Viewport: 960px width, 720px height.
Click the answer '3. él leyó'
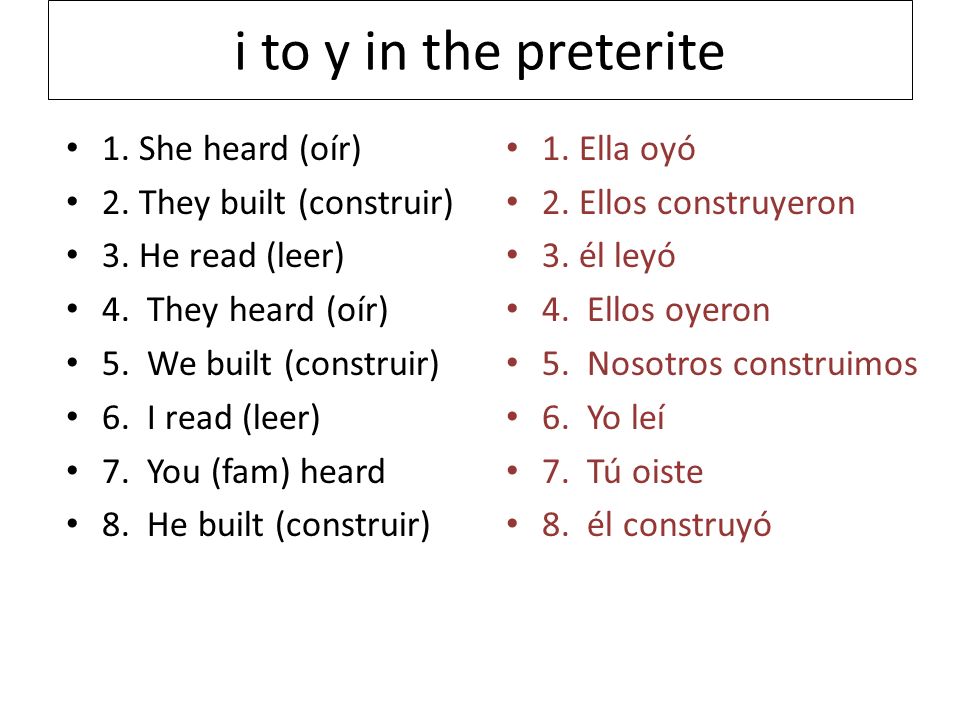pyautogui.click(x=609, y=257)
